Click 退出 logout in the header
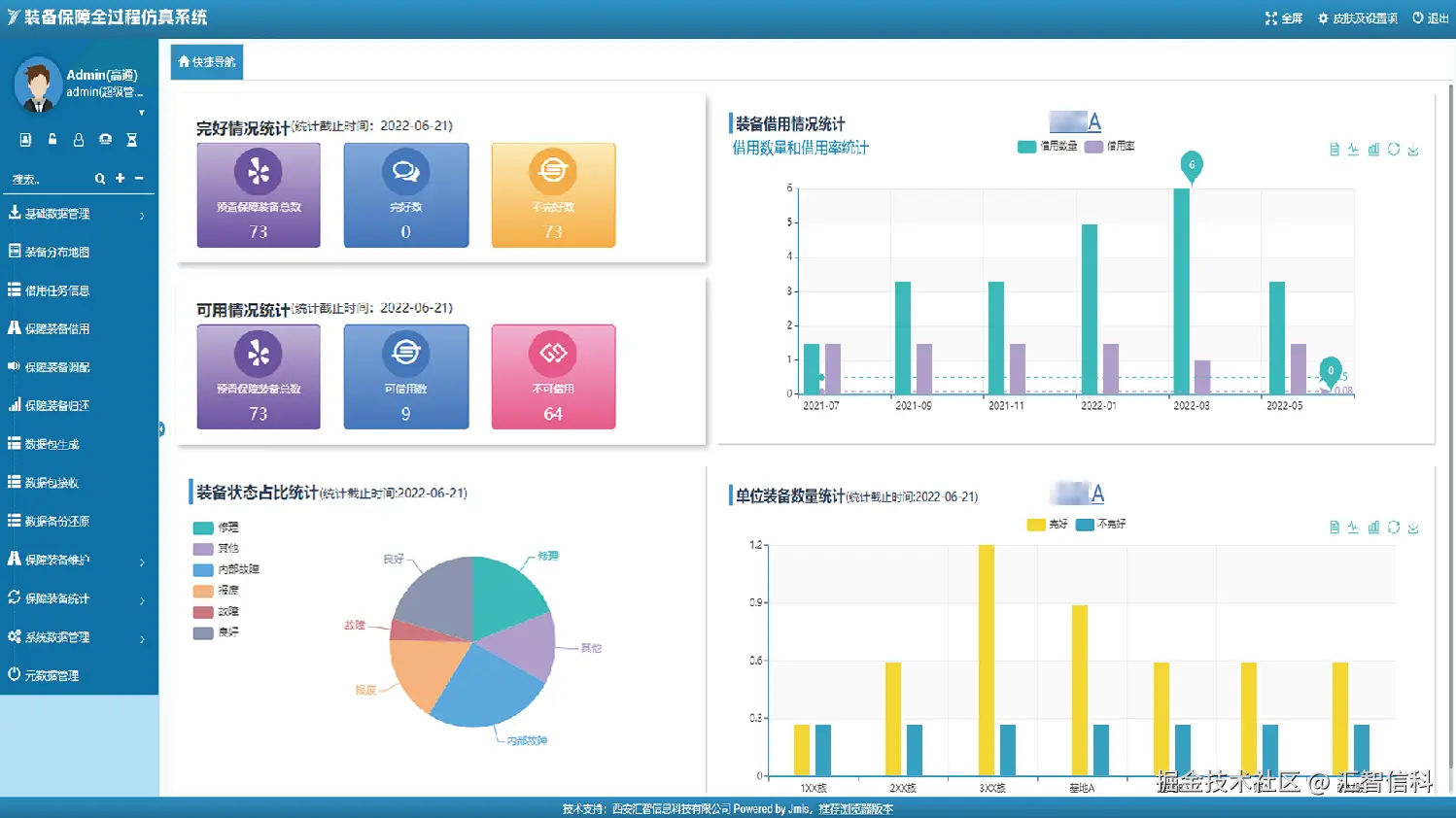 pos(1431,18)
